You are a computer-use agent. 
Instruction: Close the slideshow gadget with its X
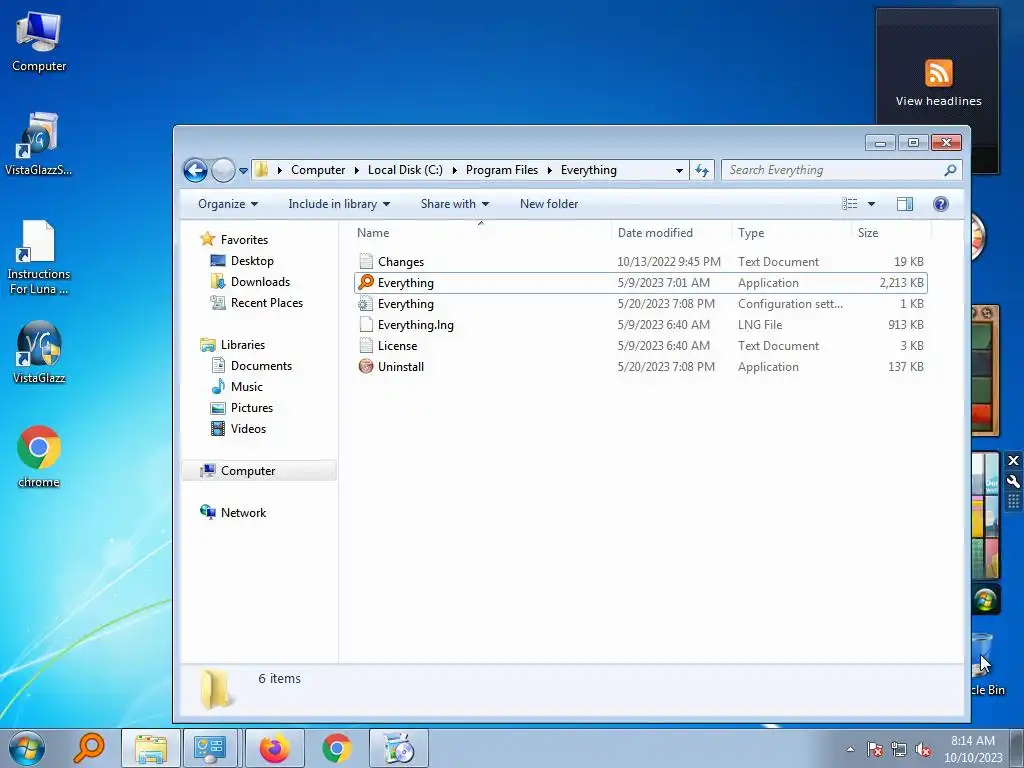tap(1013, 460)
